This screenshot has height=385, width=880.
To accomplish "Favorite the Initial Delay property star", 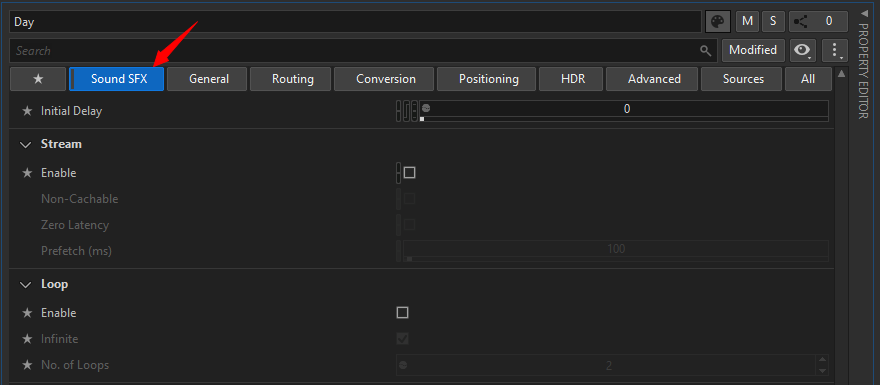I will pyautogui.click(x=26, y=111).
